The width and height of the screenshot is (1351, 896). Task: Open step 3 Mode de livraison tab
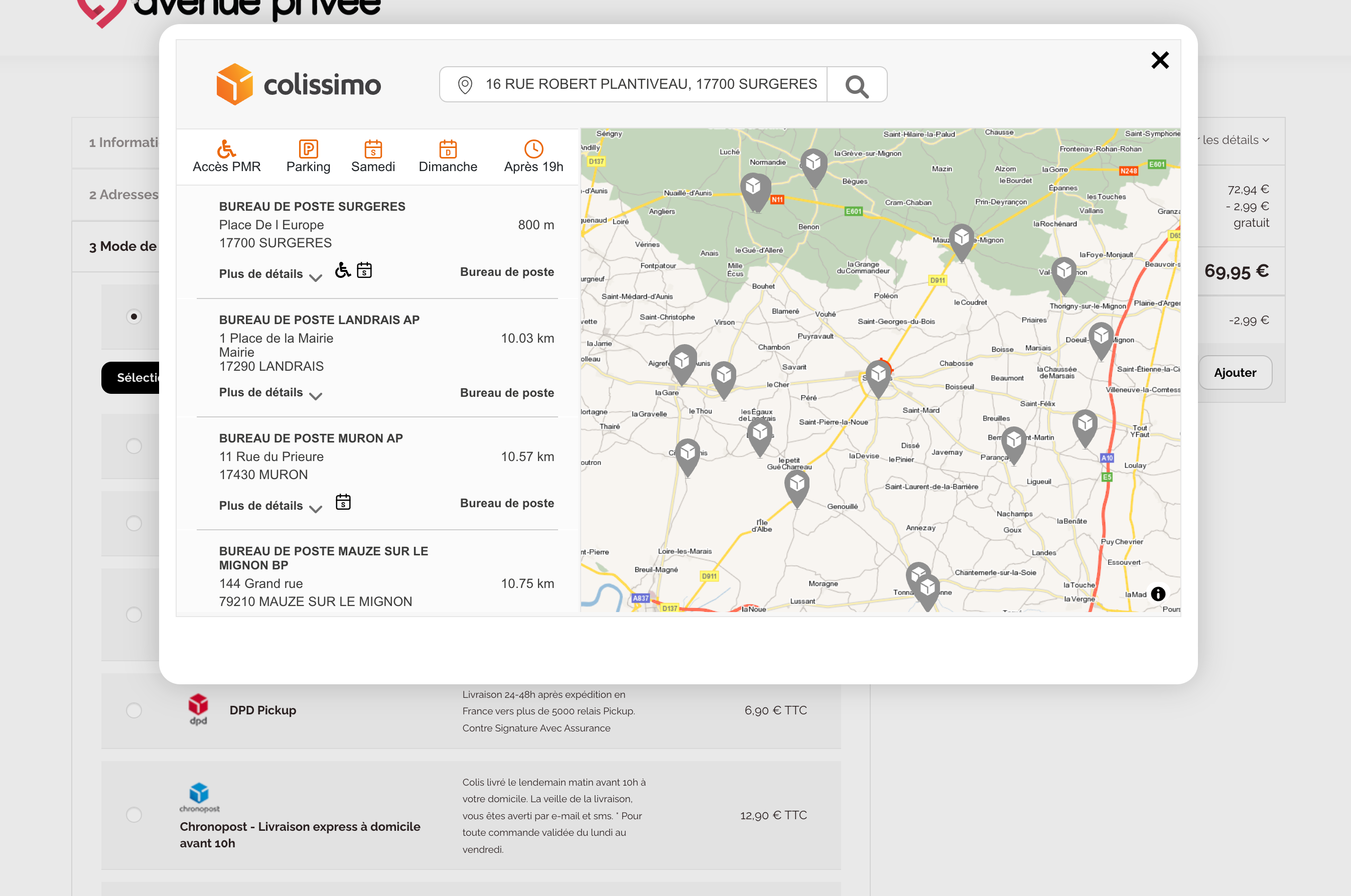[x=122, y=246]
